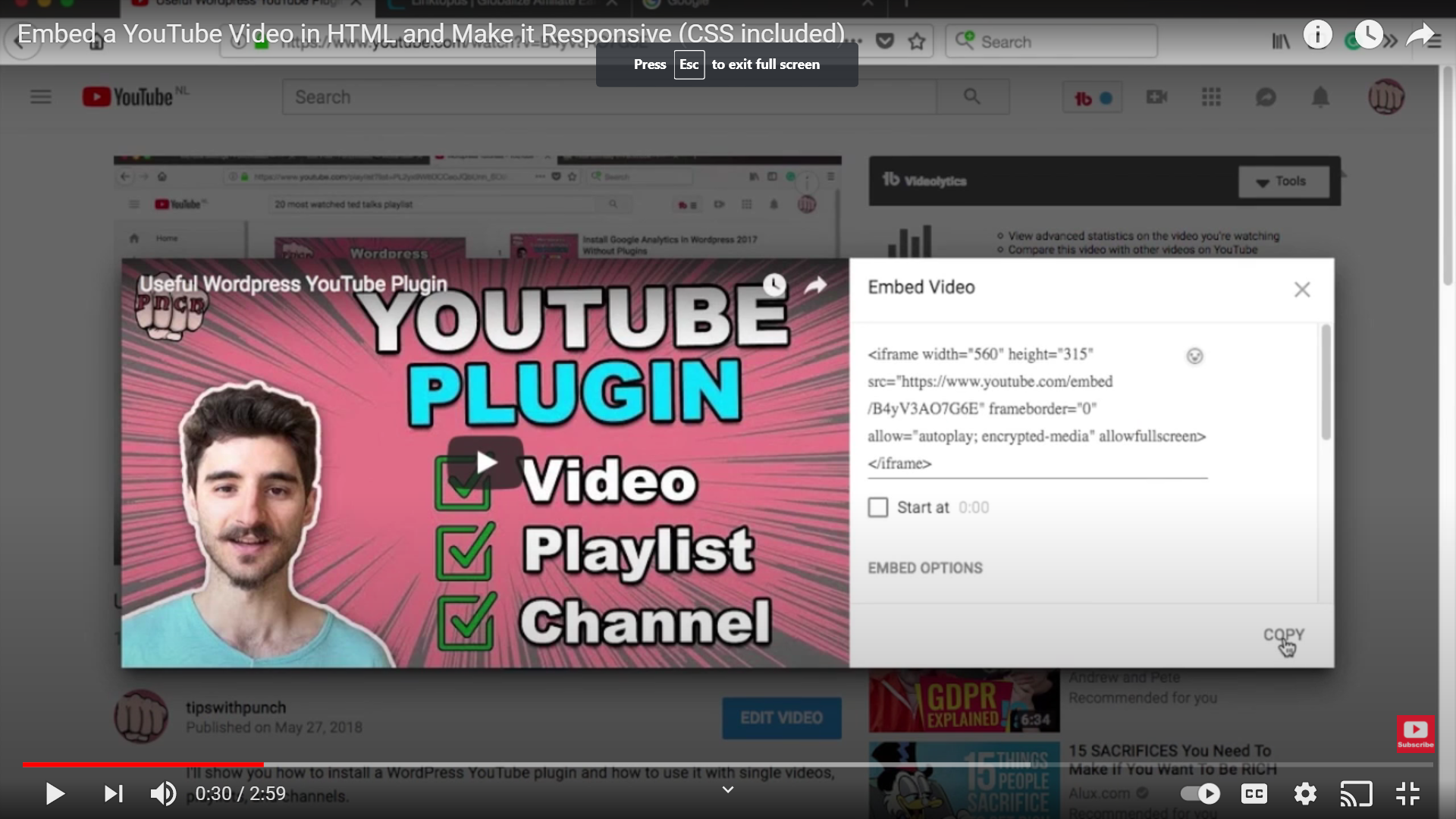Image resolution: width=1456 pixels, height=819 pixels.
Task: Click the Videolytics panel title
Action: point(924,180)
